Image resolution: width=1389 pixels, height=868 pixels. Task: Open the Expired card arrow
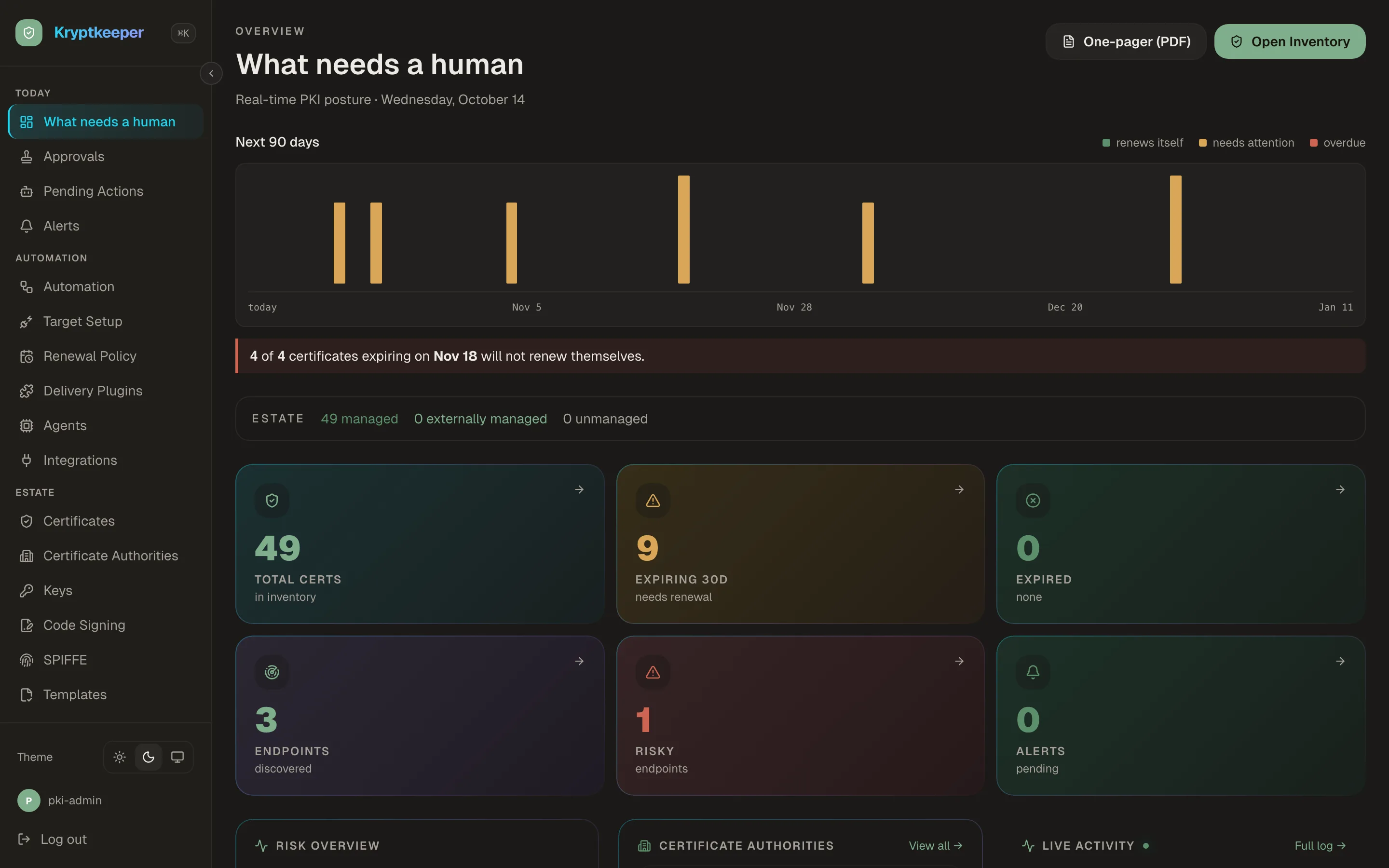click(x=1340, y=489)
